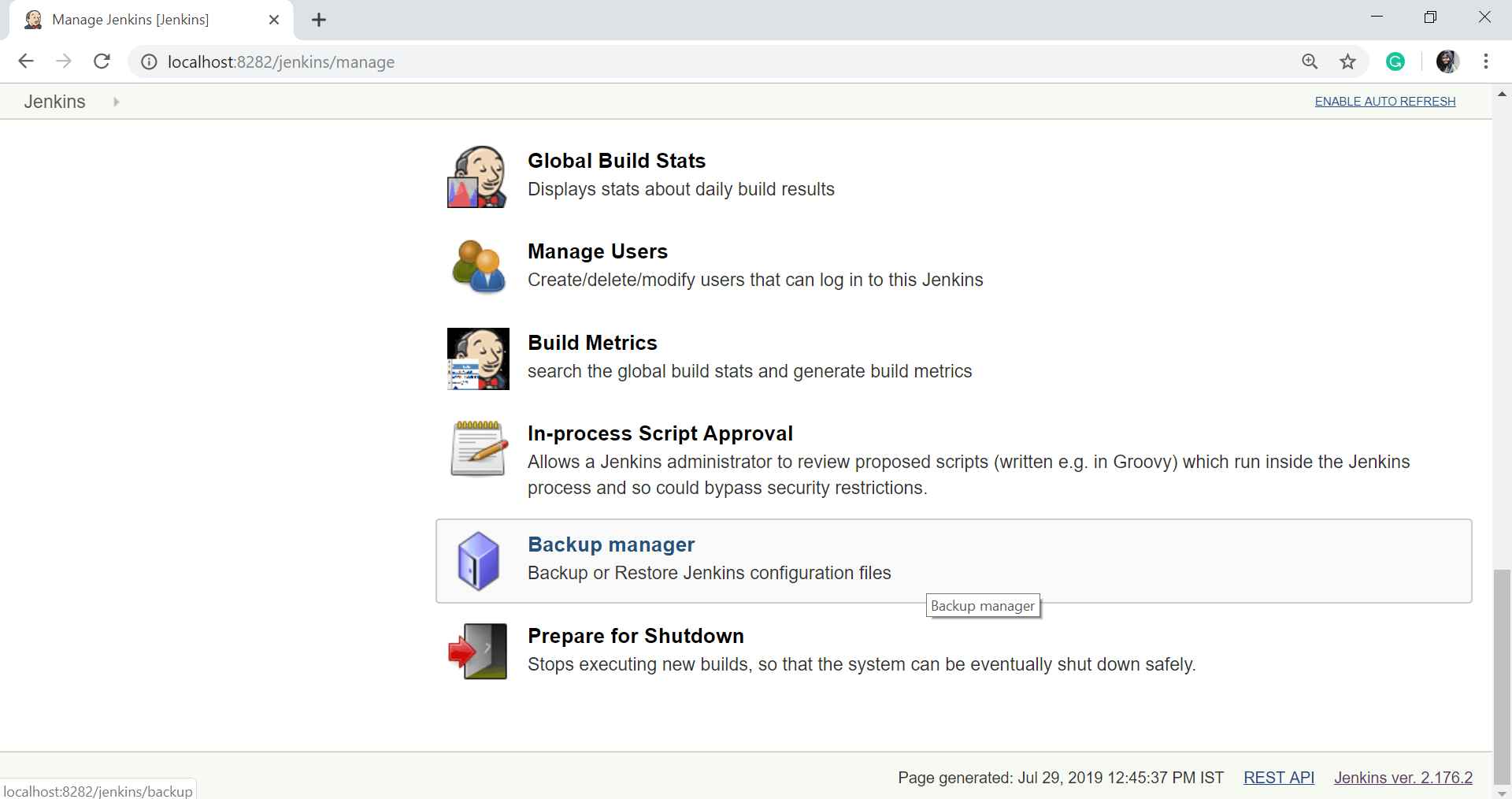The height and width of the screenshot is (799, 1512).
Task: Expand the Jenkins breadcrumb arrow
Action: click(117, 102)
